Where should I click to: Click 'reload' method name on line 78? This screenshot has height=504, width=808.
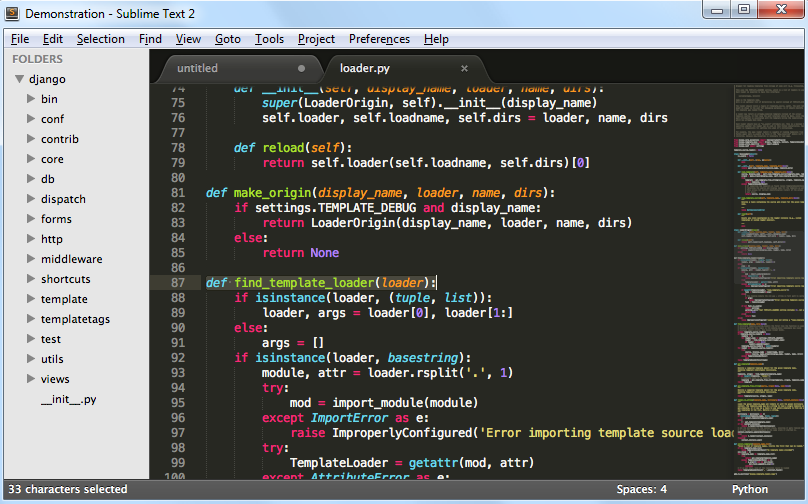tap(283, 147)
